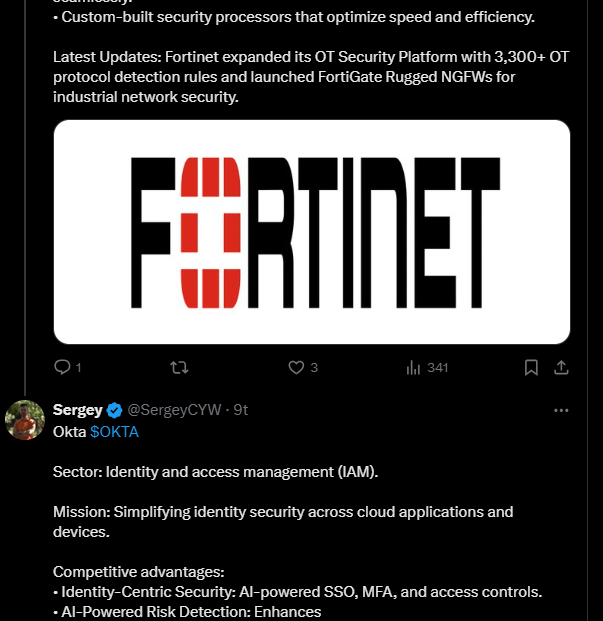Click the like count number 3
This screenshot has width=603, height=621.
point(314,368)
